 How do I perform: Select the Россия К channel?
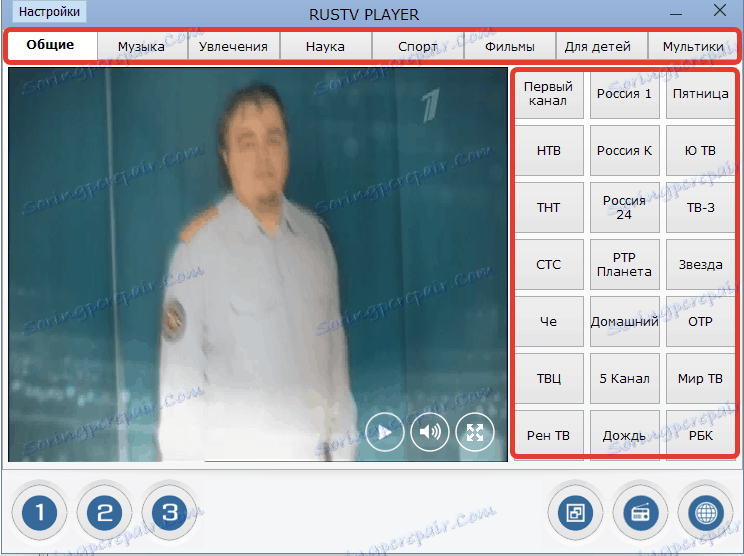coord(624,151)
